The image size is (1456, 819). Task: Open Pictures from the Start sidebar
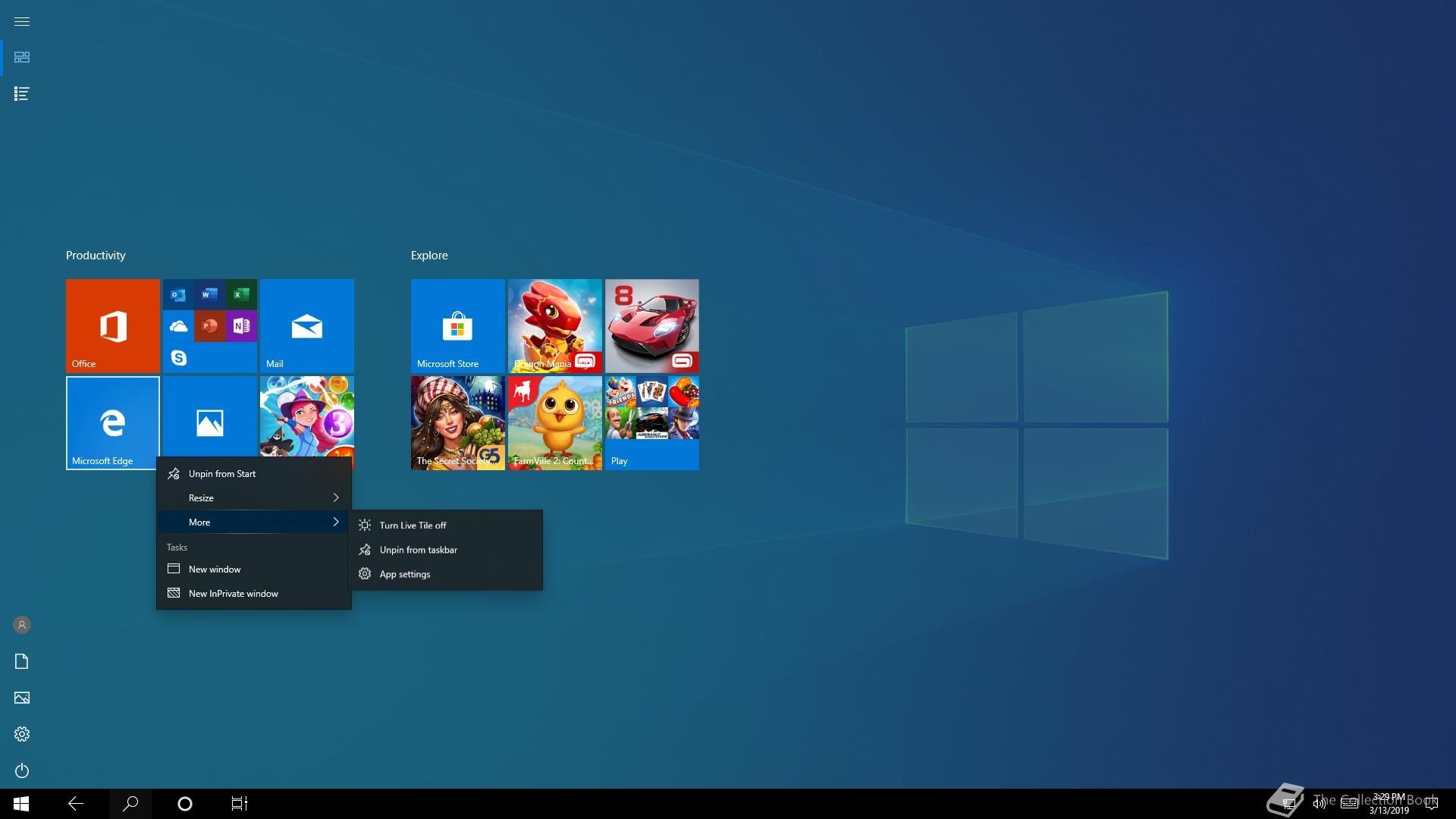[x=22, y=698]
